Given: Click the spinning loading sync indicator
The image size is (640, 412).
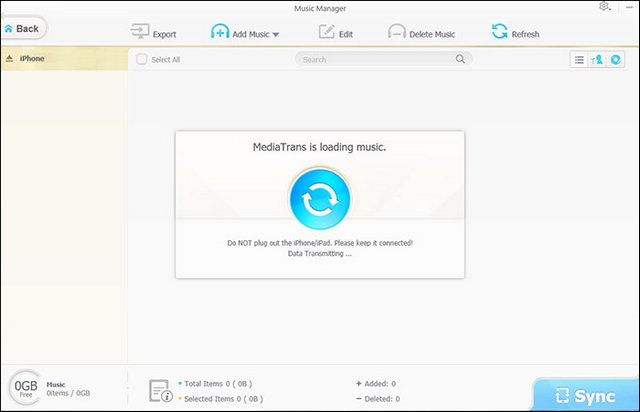Looking at the screenshot, I should (319, 199).
